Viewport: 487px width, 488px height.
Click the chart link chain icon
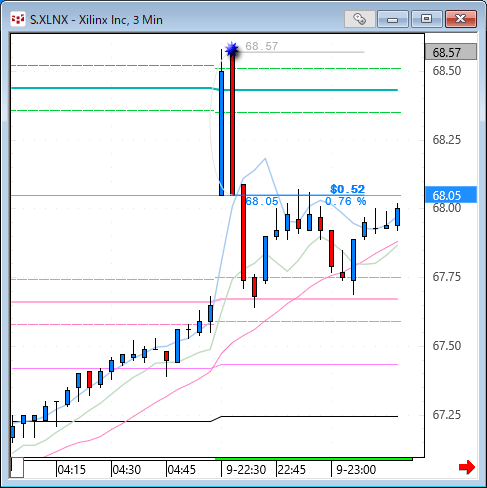tap(360, 19)
